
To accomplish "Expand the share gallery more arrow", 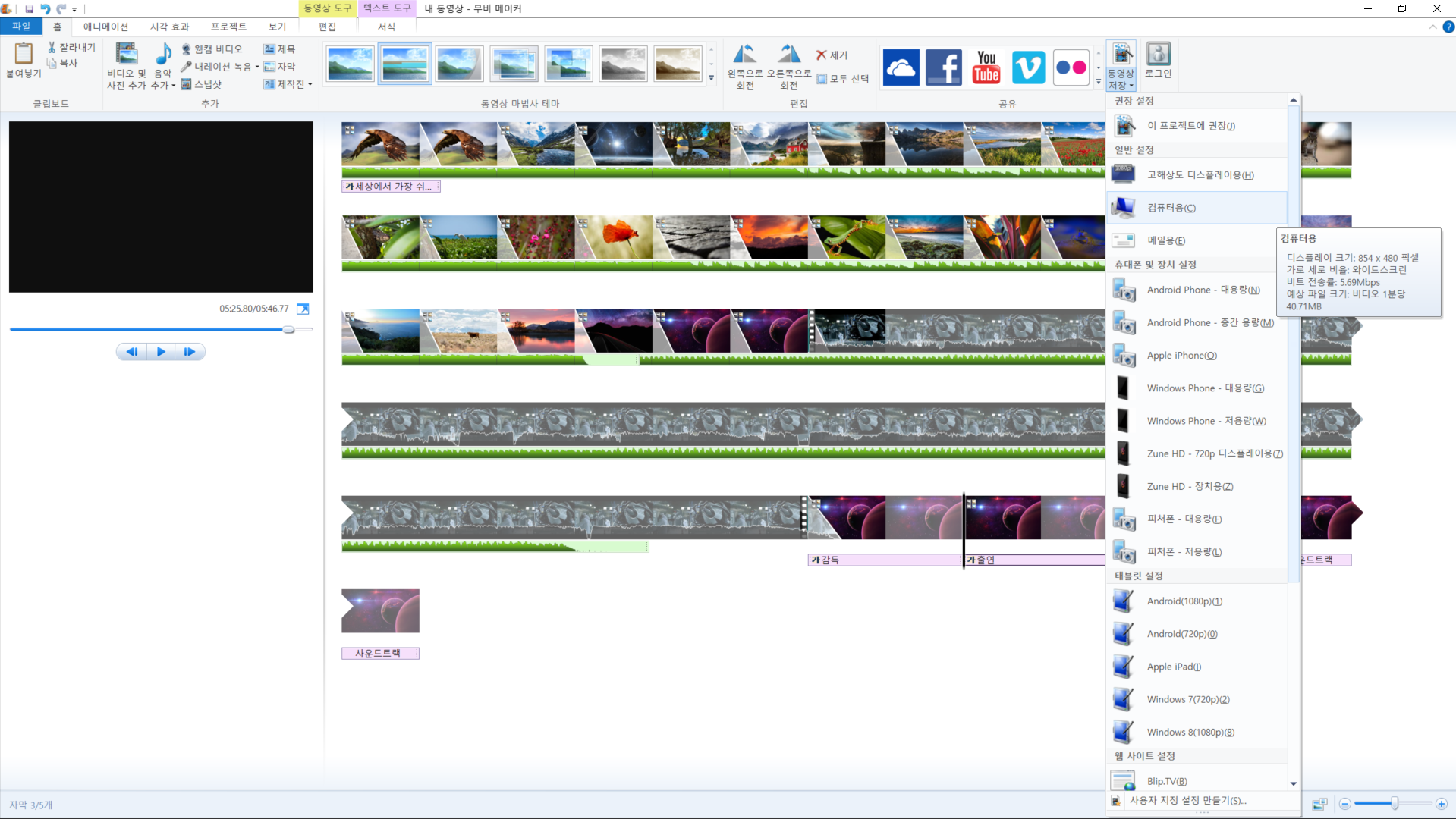I will 1098,81.
